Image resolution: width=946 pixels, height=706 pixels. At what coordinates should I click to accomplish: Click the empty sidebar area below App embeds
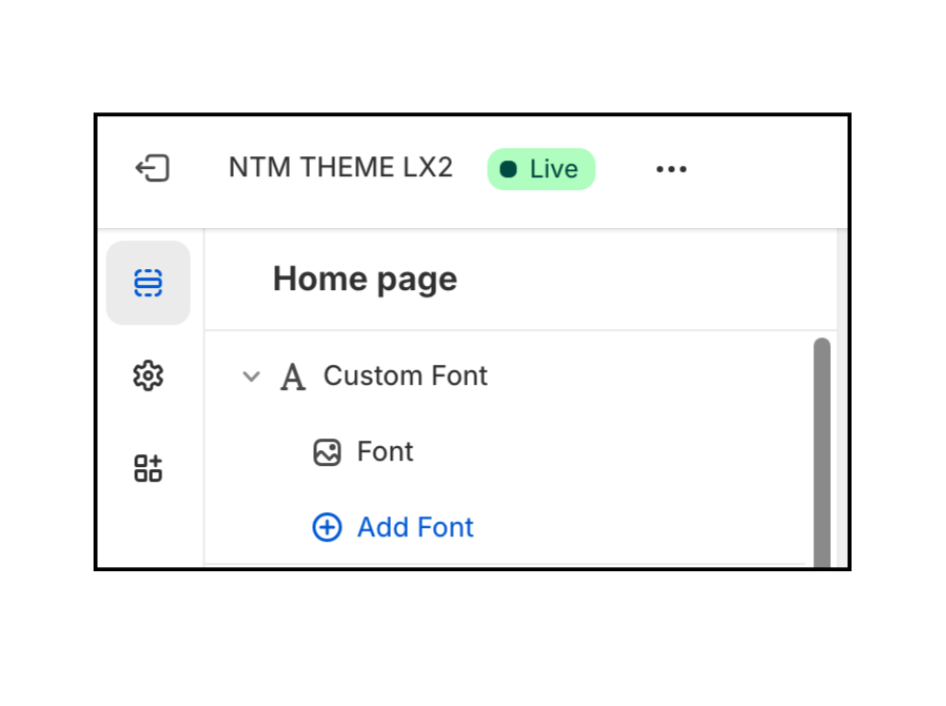click(150, 530)
